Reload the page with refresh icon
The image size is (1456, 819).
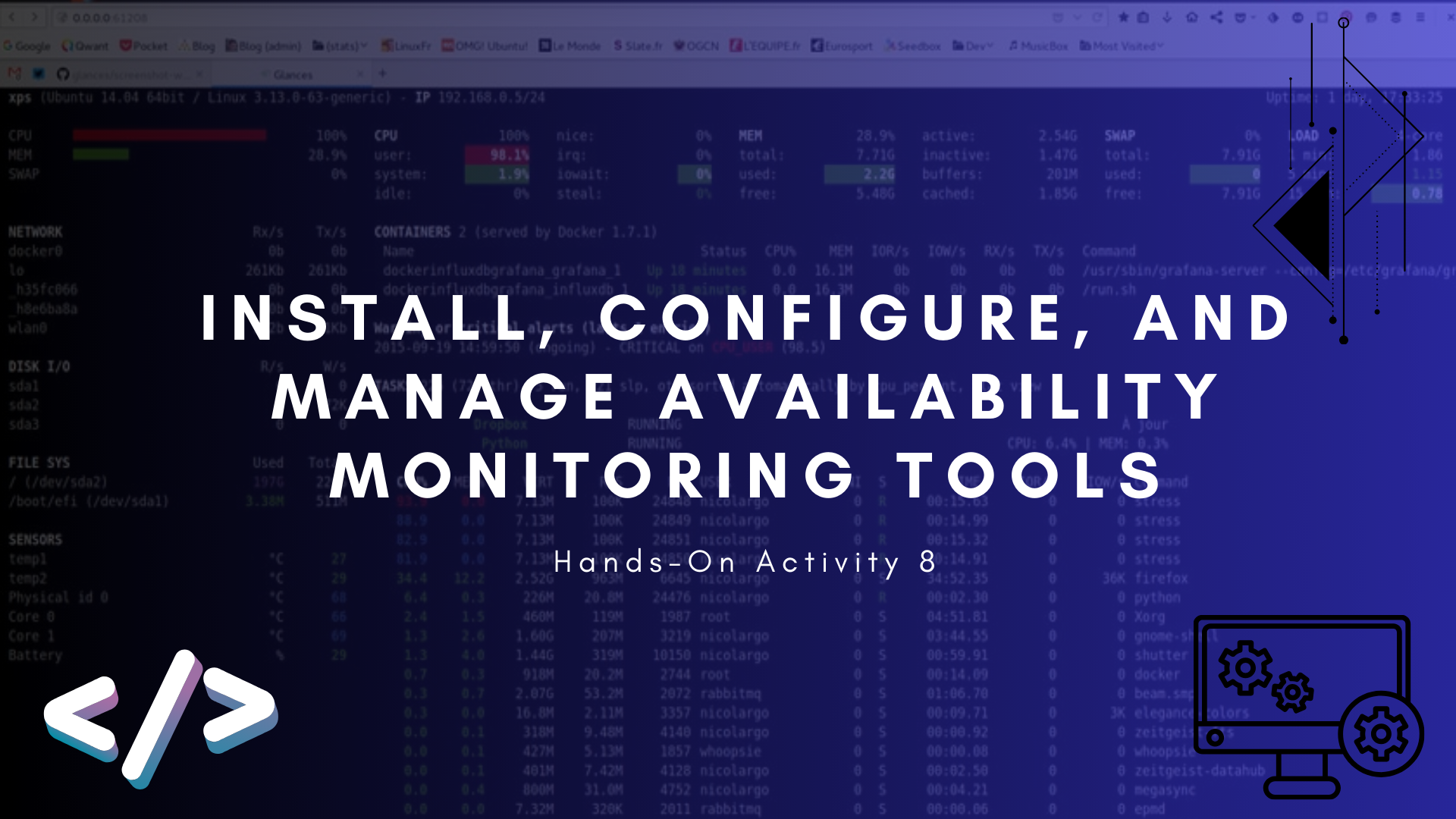[x=1097, y=17]
